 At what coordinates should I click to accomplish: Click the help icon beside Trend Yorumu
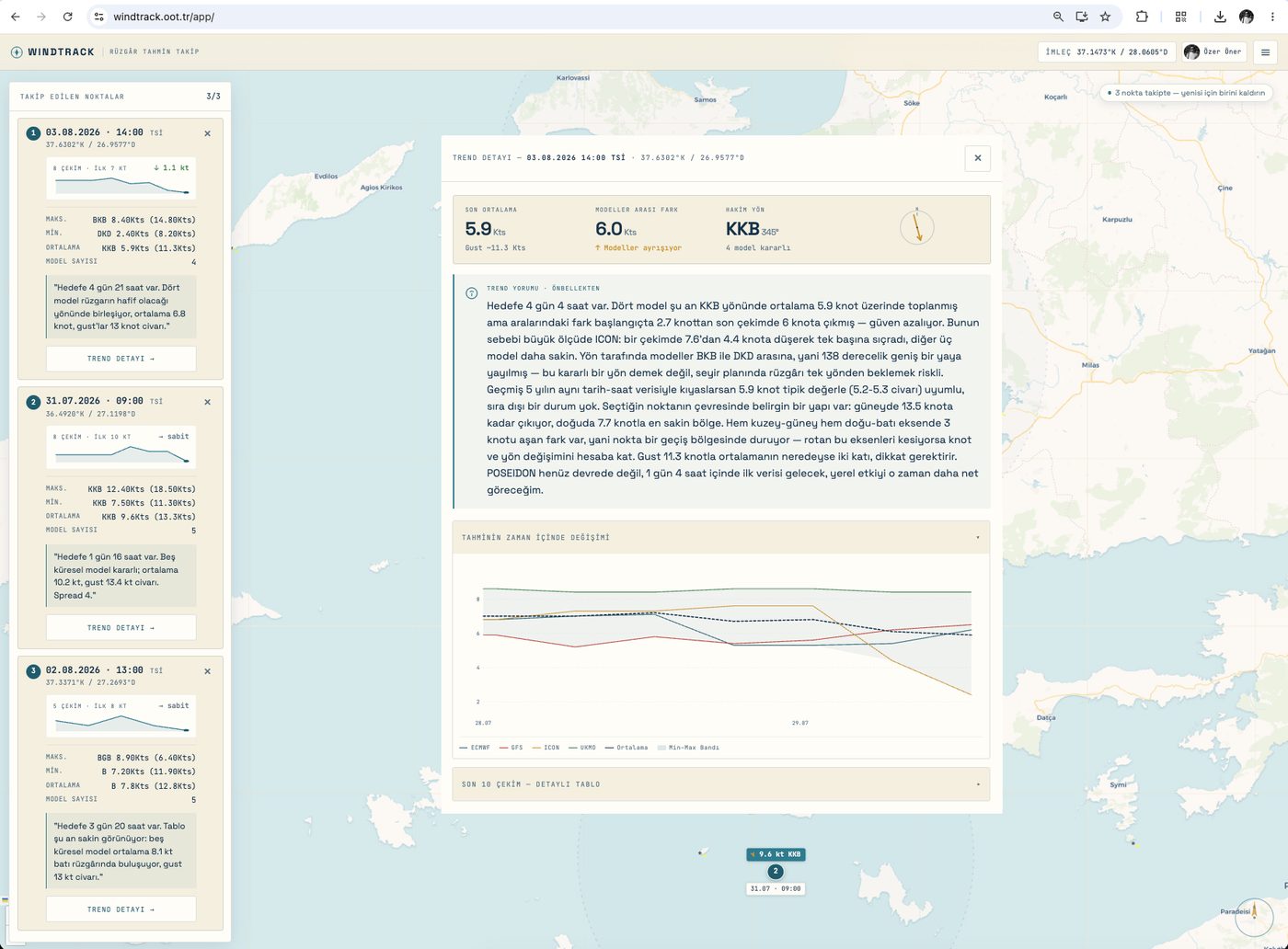(x=471, y=293)
